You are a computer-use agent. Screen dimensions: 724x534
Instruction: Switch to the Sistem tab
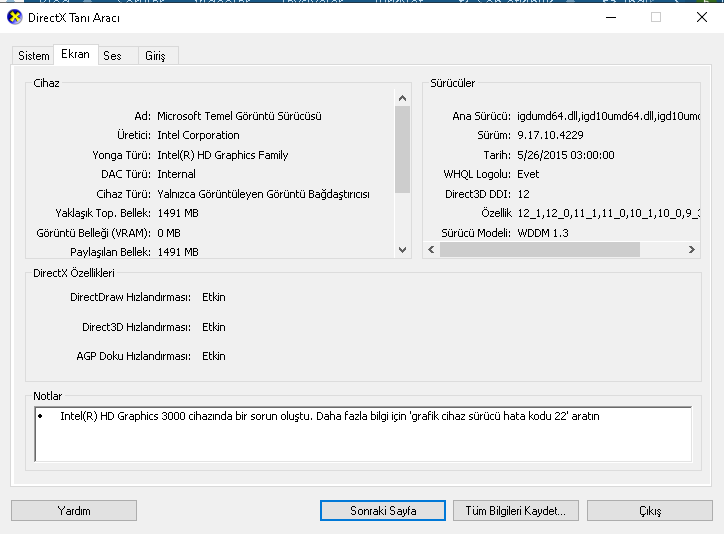pos(33,56)
